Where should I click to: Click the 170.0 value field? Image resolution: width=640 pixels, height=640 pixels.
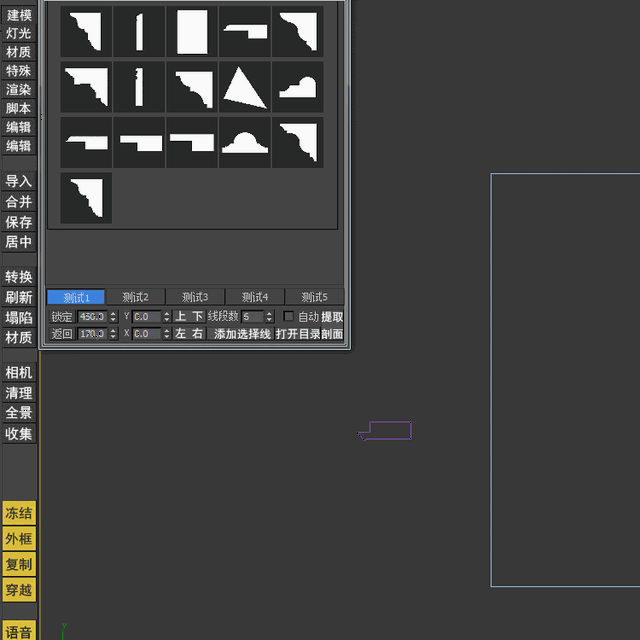tap(93, 334)
